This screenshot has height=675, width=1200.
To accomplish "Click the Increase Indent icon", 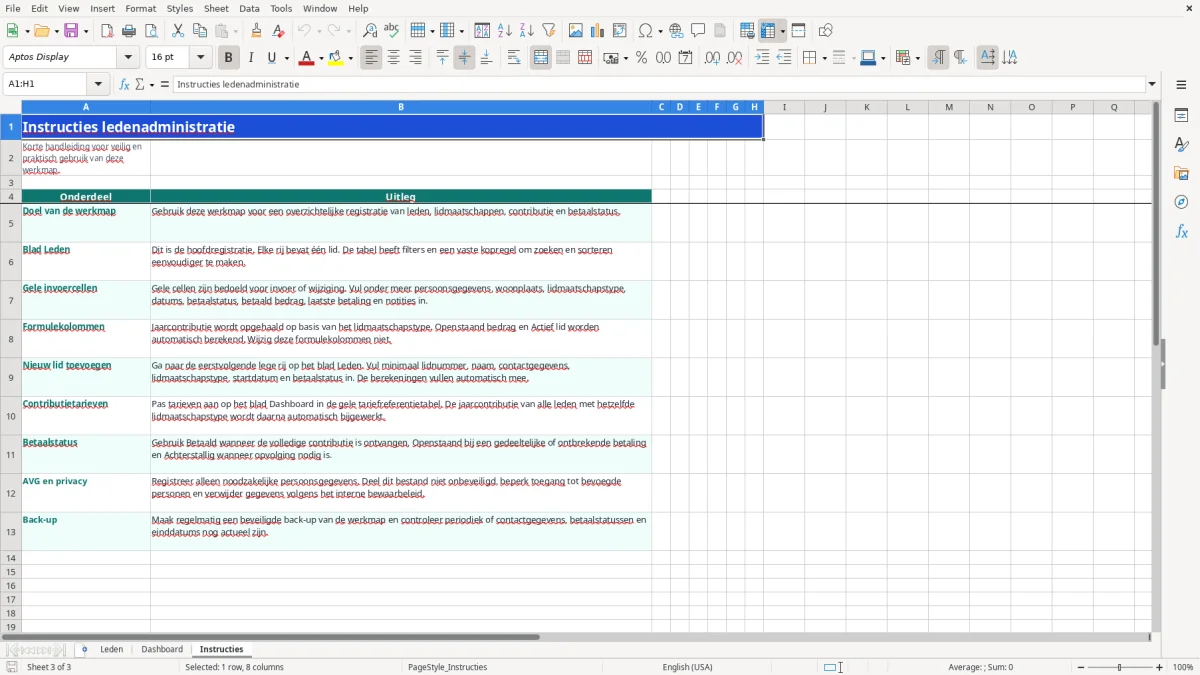I will [x=762, y=58].
